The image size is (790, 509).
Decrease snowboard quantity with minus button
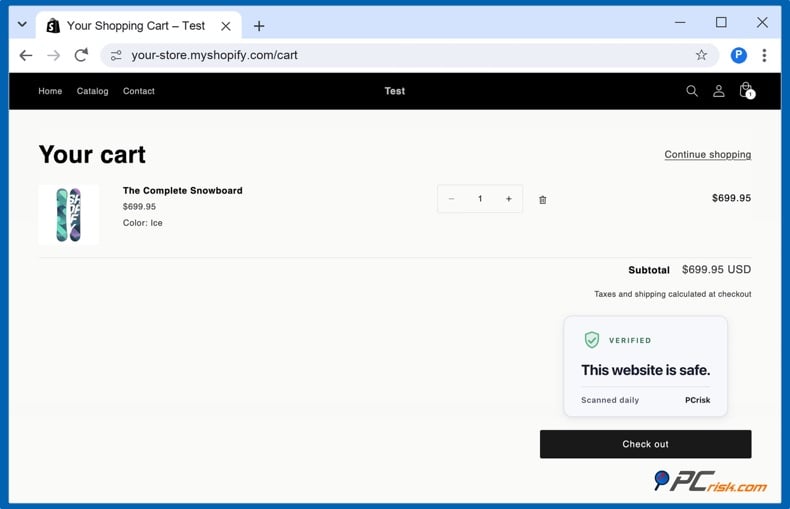click(451, 199)
